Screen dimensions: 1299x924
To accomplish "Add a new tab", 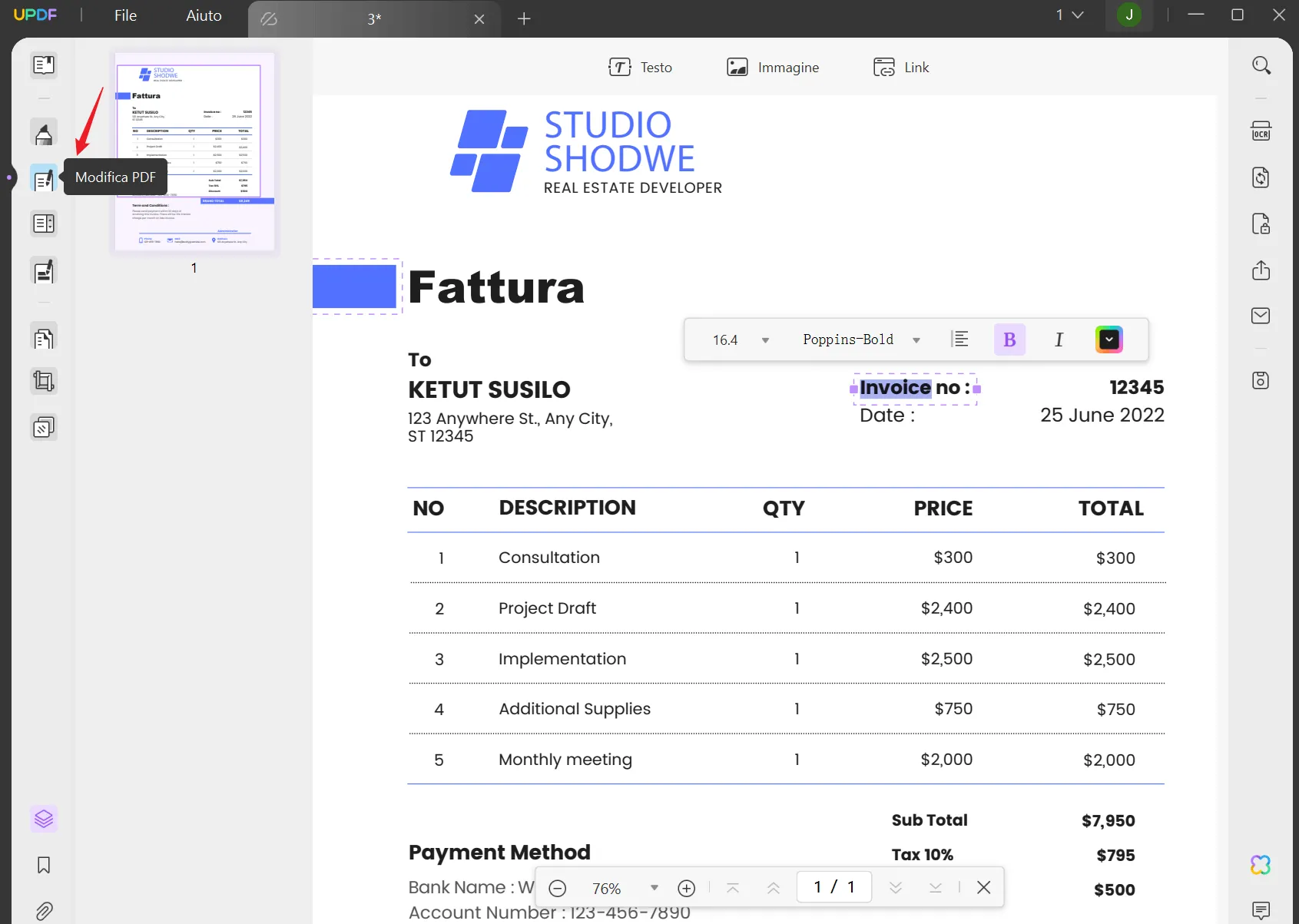I will tap(524, 19).
